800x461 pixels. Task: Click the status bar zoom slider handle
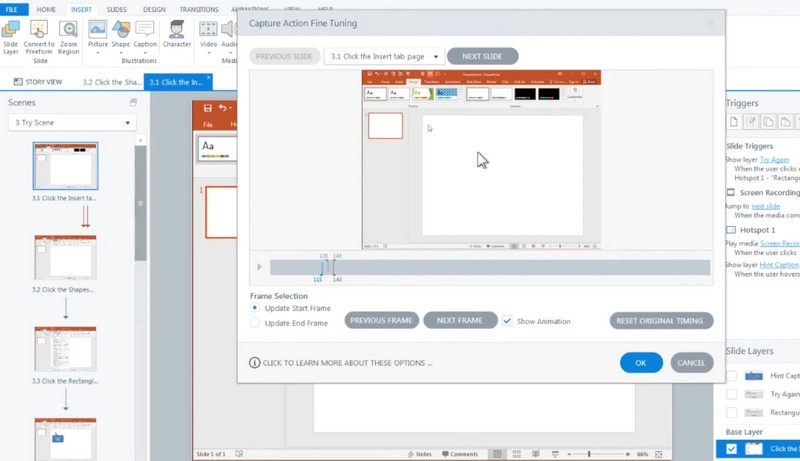pos(589,454)
